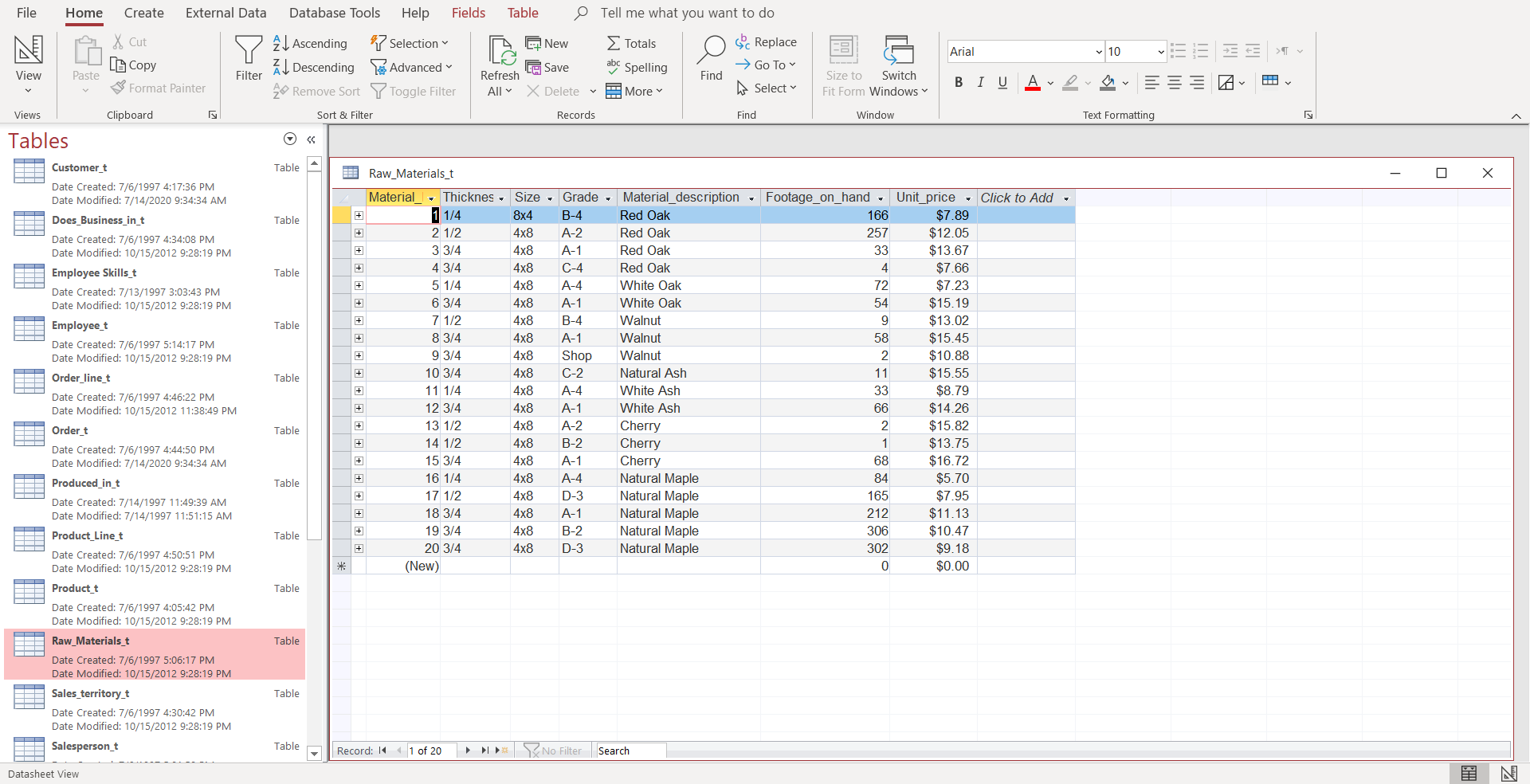Align text right
The height and width of the screenshot is (784, 1530).
(x=1197, y=82)
